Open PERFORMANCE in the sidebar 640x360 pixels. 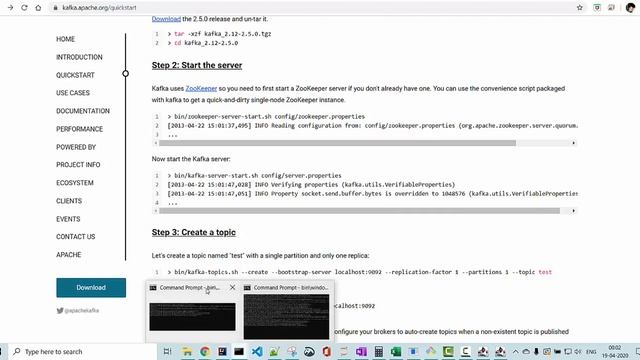point(79,129)
